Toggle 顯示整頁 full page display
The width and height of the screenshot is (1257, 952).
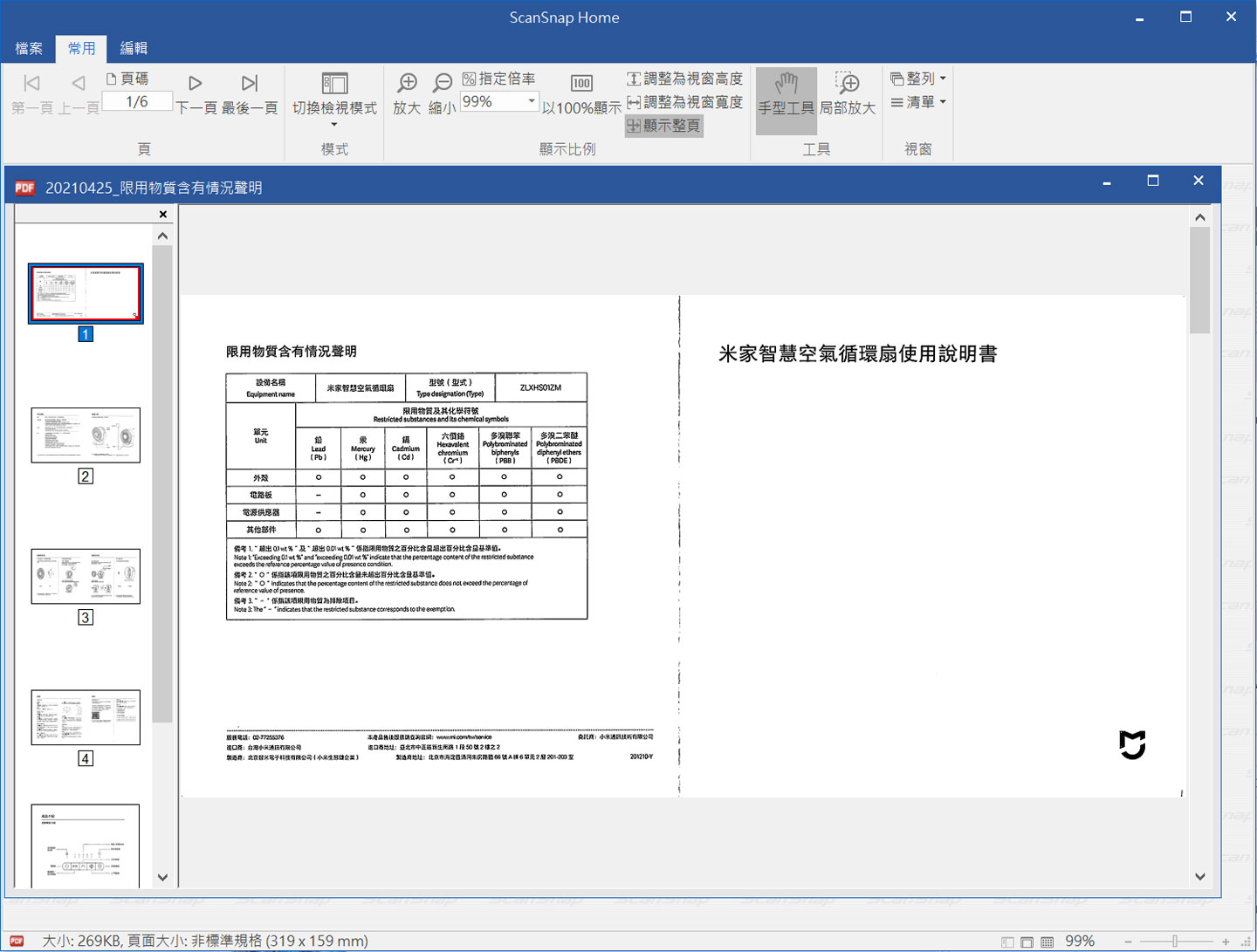(663, 125)
